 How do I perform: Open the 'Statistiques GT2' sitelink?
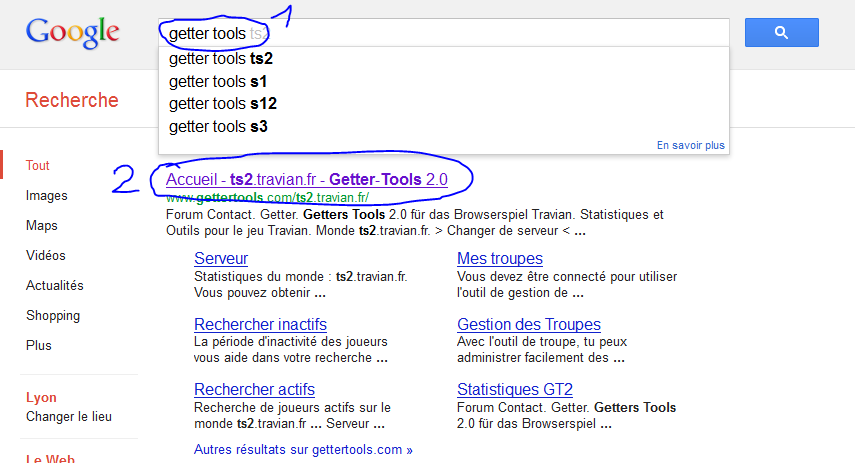tap(515, 389)
